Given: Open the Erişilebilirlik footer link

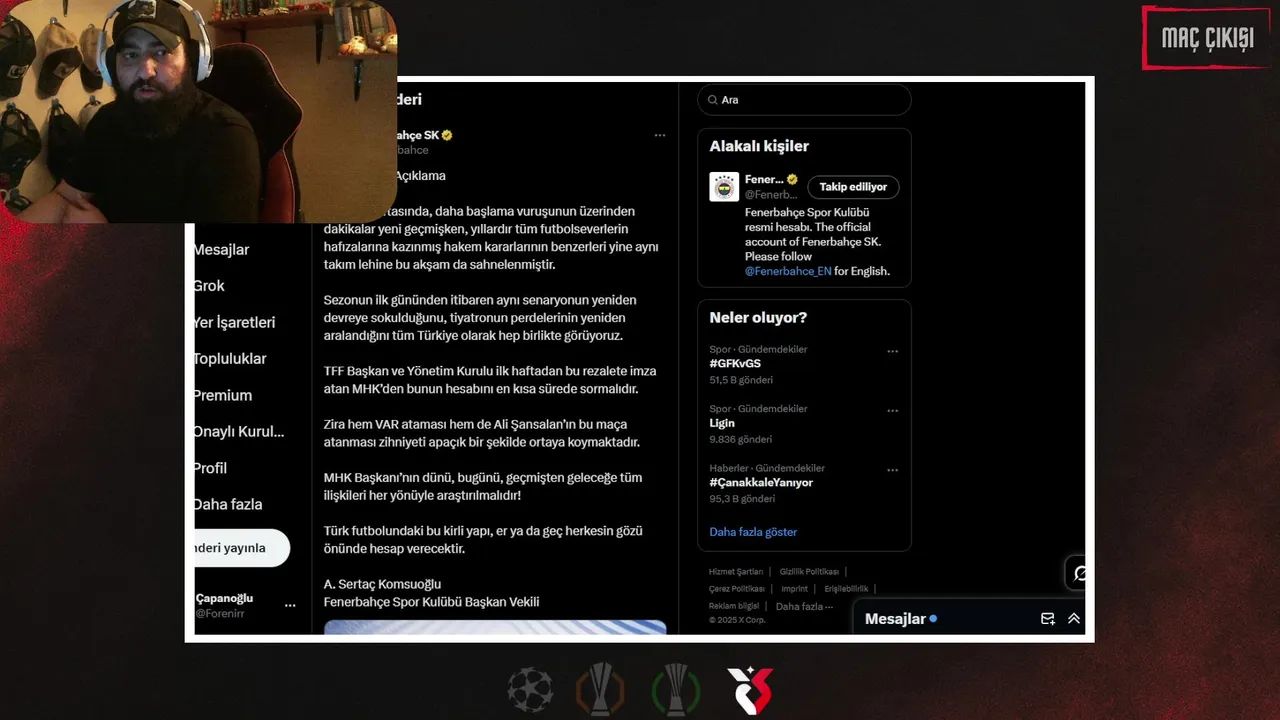Looking at the screenshot, I should pyautogui.click(x=846, y=589).
